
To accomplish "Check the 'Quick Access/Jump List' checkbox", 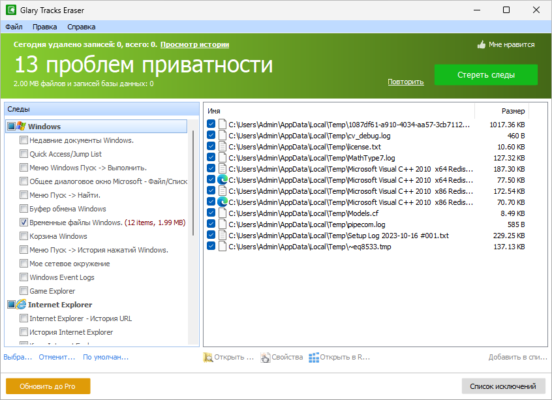I will click(x=24, y=154).
